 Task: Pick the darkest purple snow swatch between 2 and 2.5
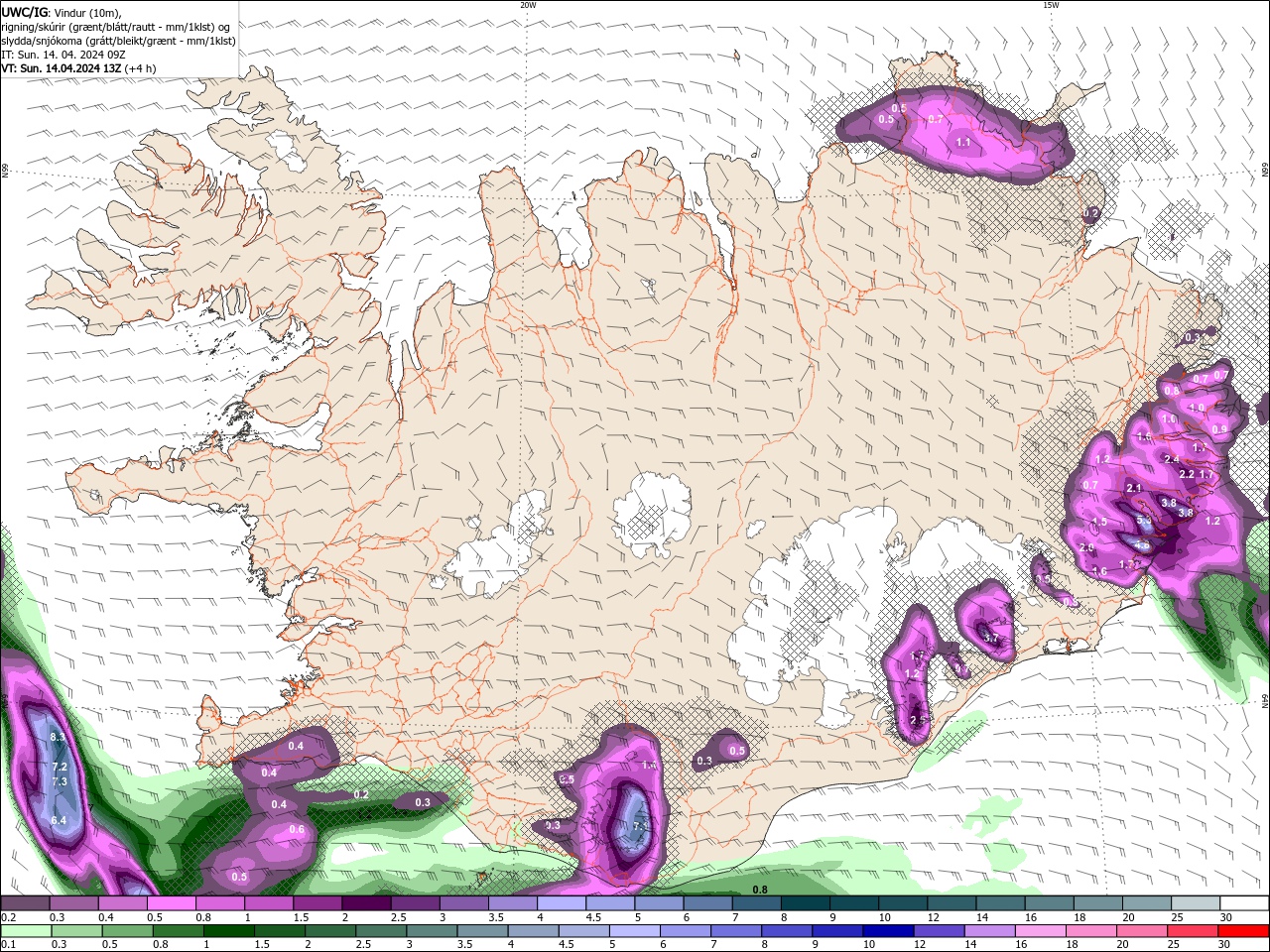(x=366, y=903)
